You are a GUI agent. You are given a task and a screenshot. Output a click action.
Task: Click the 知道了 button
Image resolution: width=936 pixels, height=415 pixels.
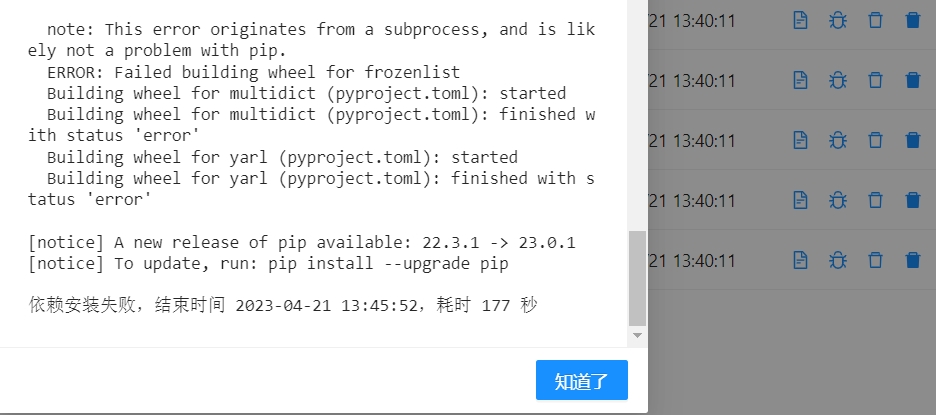tap(581, 380)
